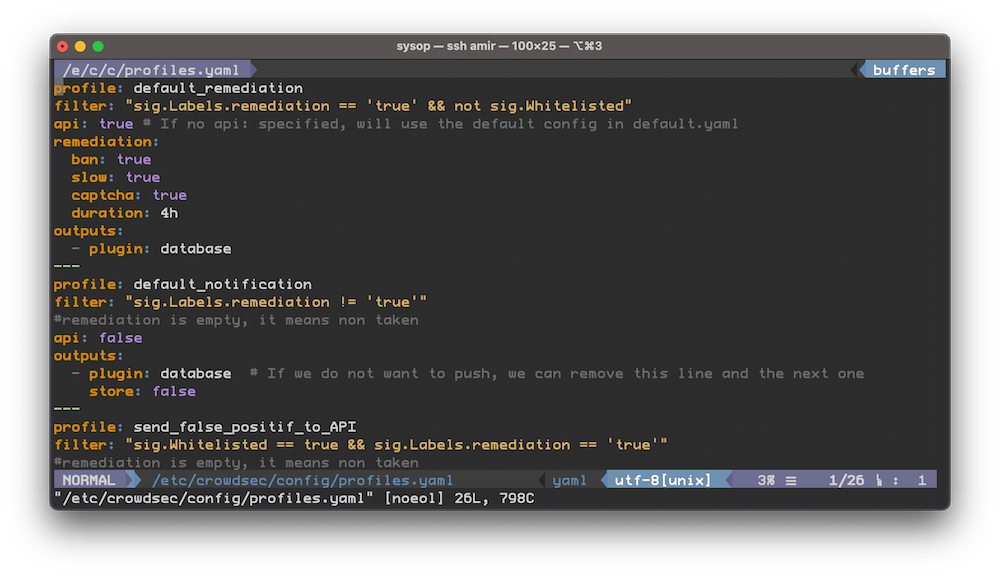Click the line-number hamburger icon in statusline
This screenshot has width=1000, height=576.
click(791, 480)
